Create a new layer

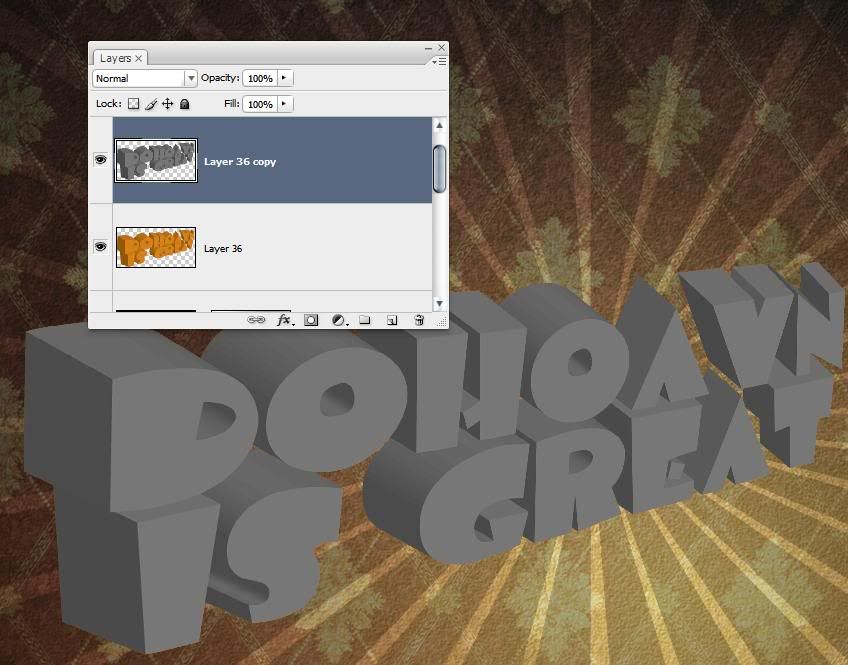(x=392, y=321)
